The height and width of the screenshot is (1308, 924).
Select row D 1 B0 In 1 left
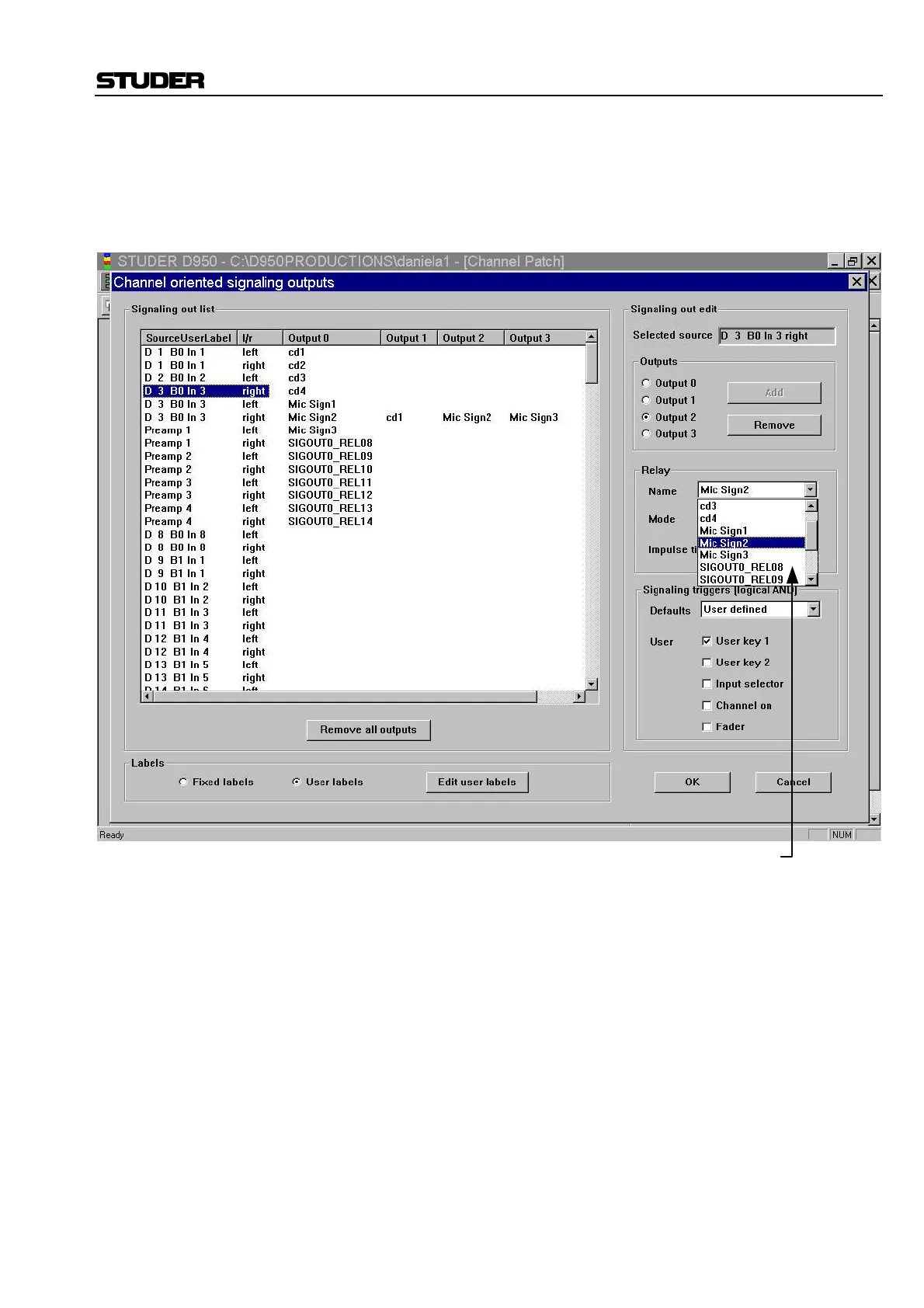point(363,352)
